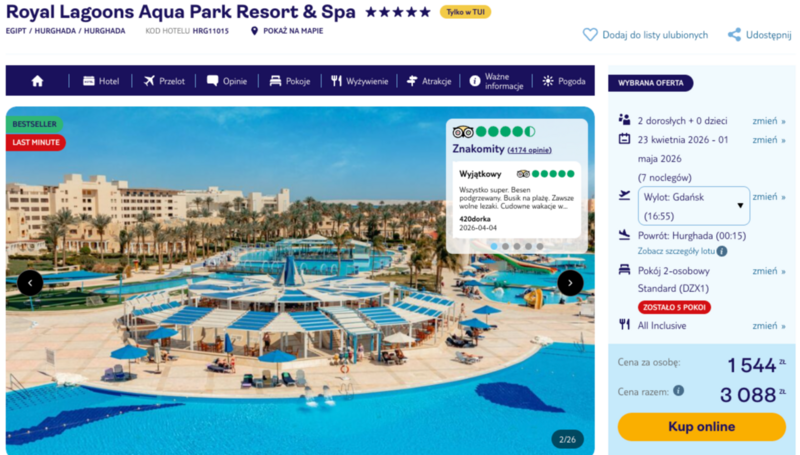This screenshot has width=800, height=455.
Task: Click the Kup online button
Action: (702, 426)
